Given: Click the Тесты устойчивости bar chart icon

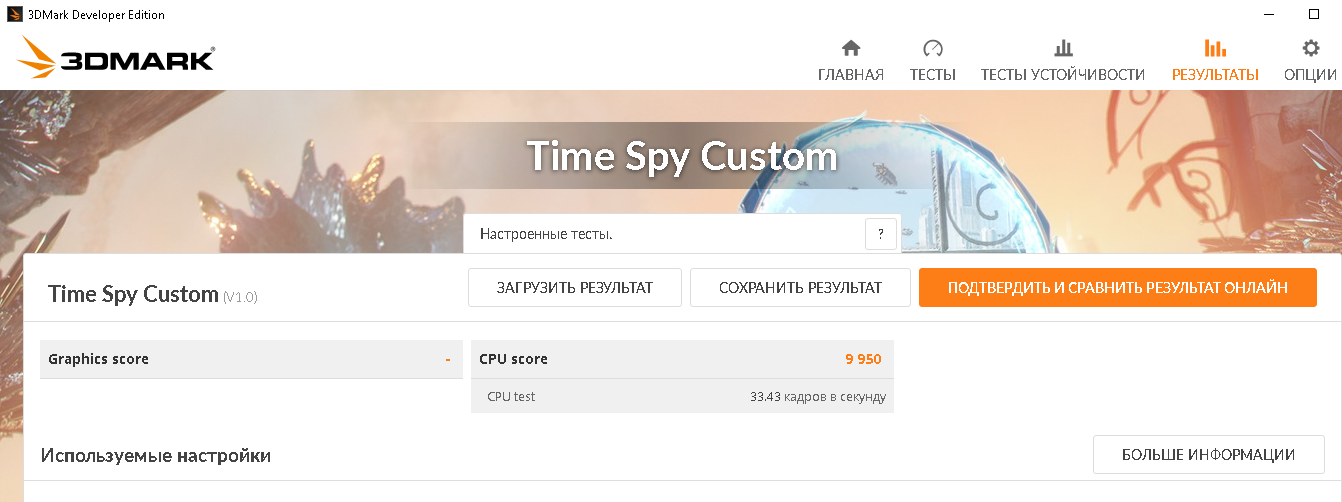Looking at the screenshot, I should (x=1063, y=48).
